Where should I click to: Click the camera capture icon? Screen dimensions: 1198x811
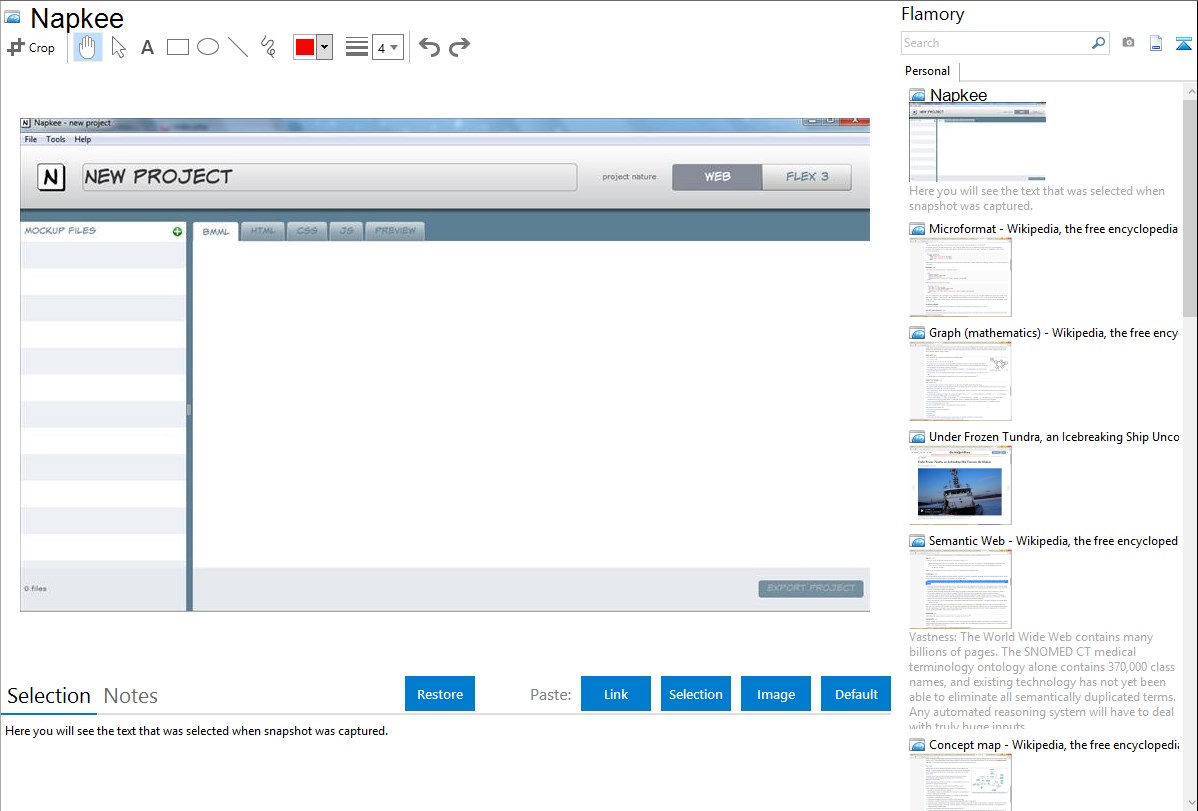tap(1128, 43)
